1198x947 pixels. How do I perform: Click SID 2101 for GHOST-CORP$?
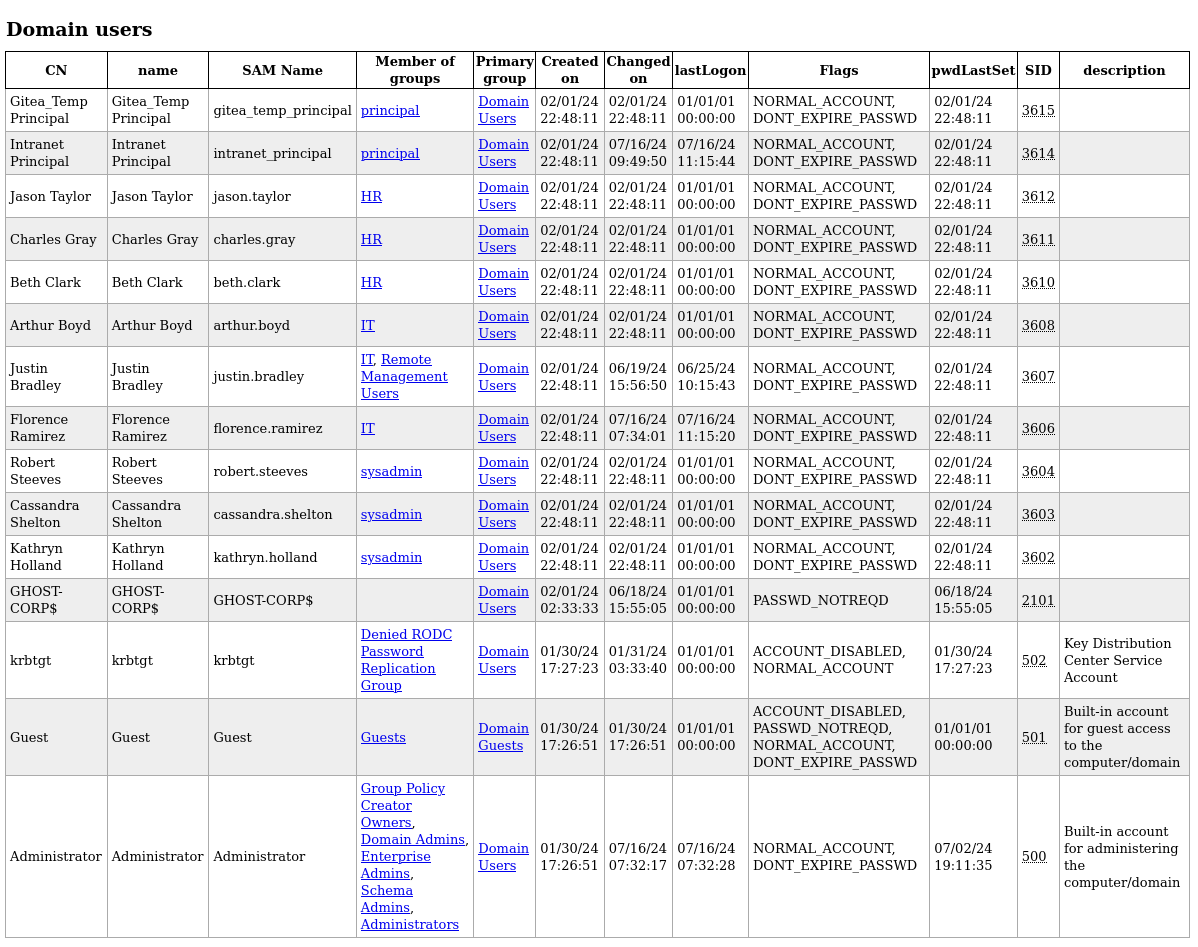[1038, 600]
